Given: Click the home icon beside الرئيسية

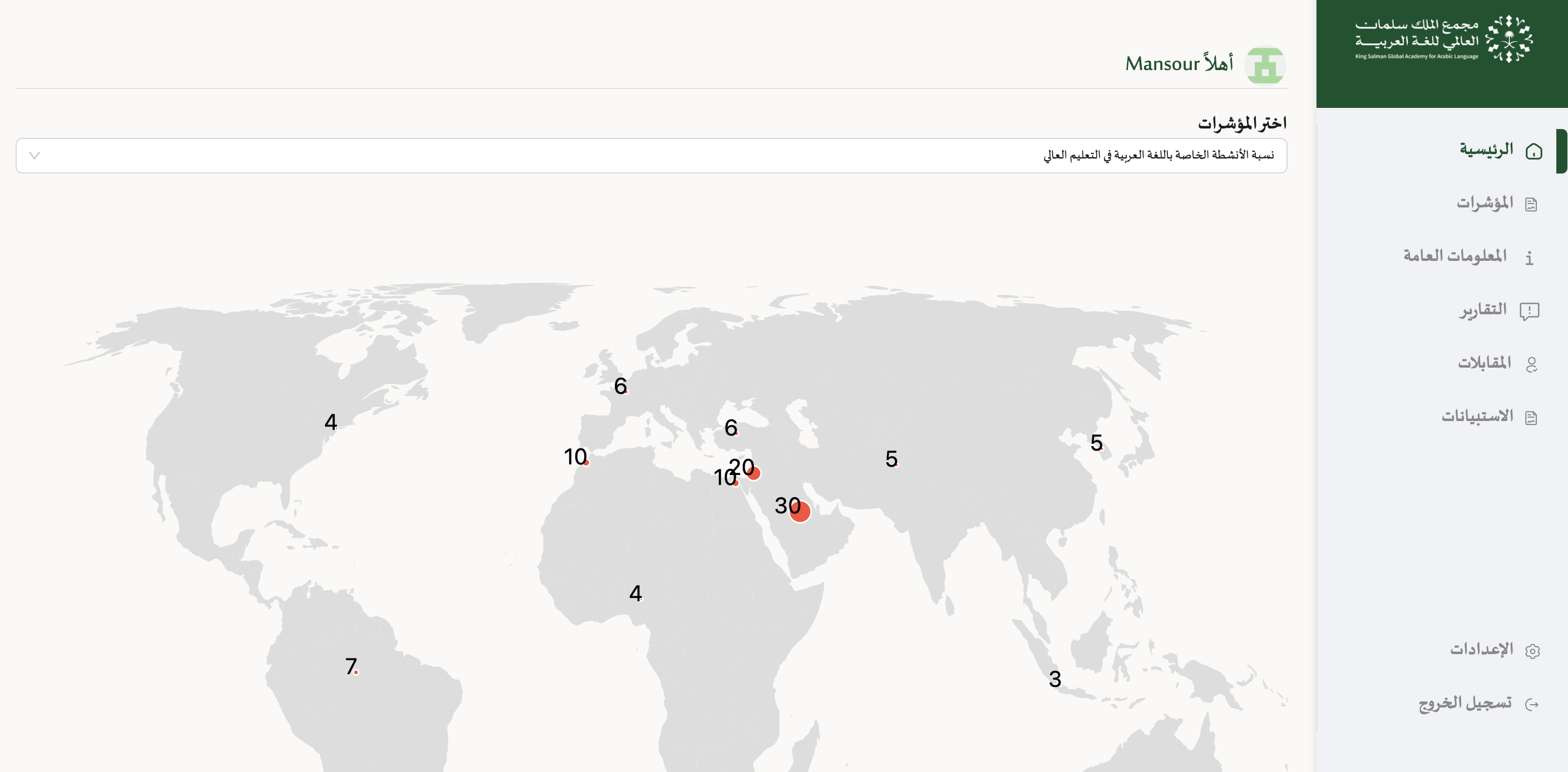Looking at the screenshot, I should click(x=1534, y=151).
